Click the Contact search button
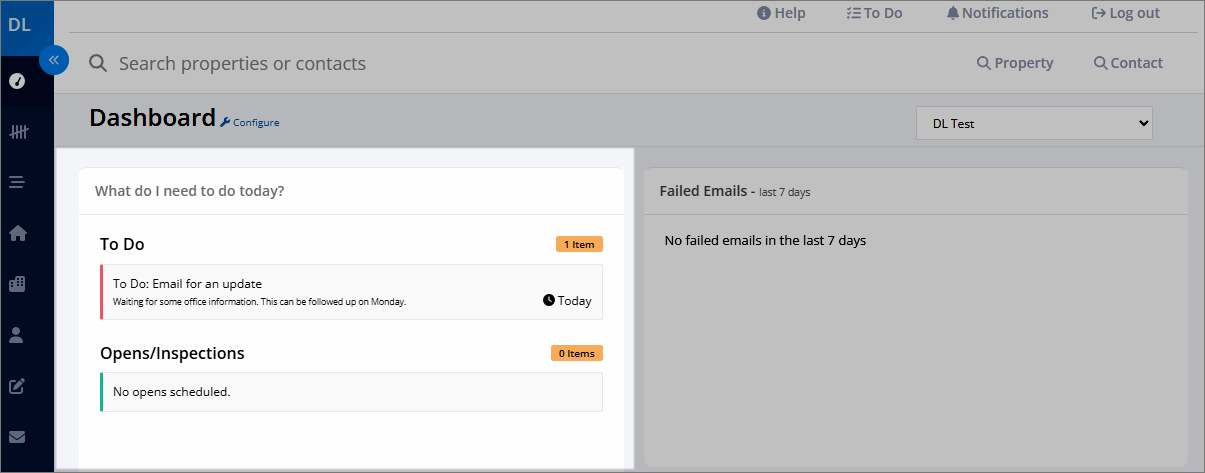The height and width of the screenshot is (473, 1205). pos(1128,63)
